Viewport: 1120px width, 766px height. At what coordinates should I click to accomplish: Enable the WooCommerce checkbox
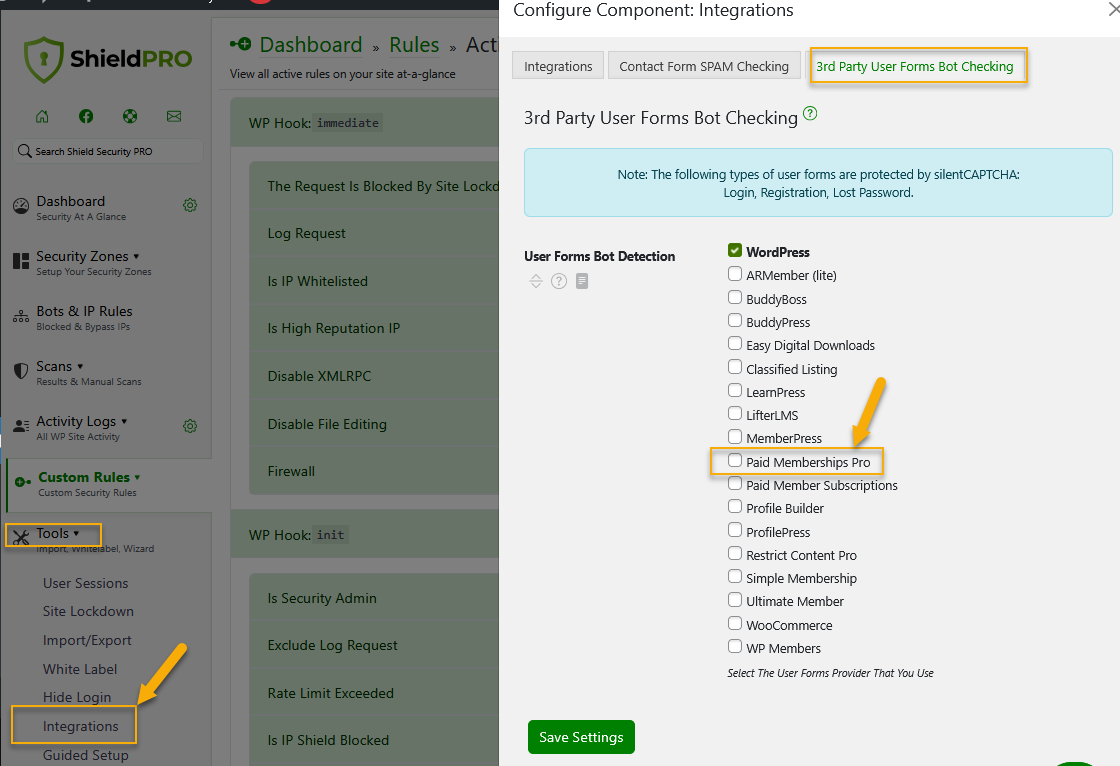coord(734,623)
